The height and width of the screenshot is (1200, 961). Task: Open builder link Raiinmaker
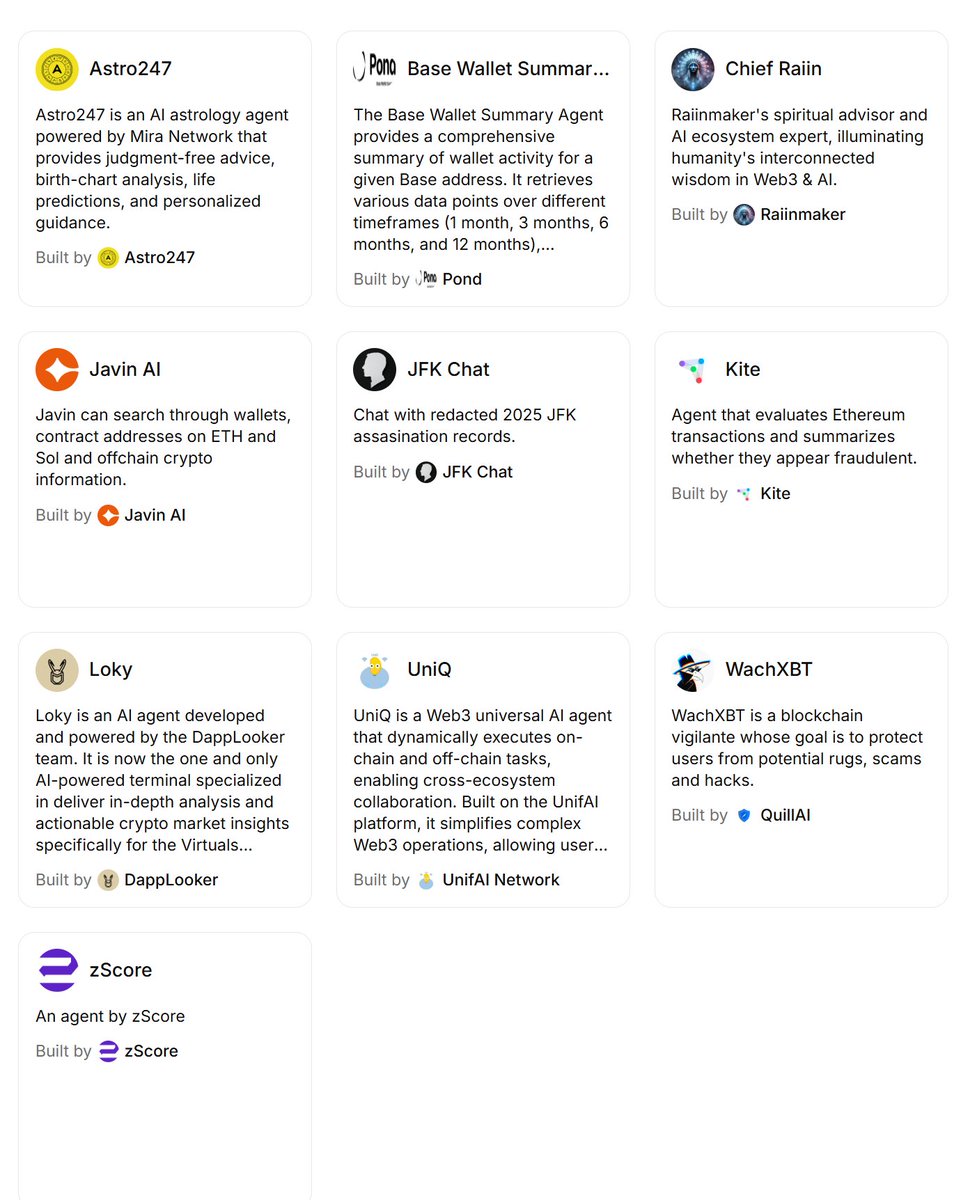coord(802,214)
